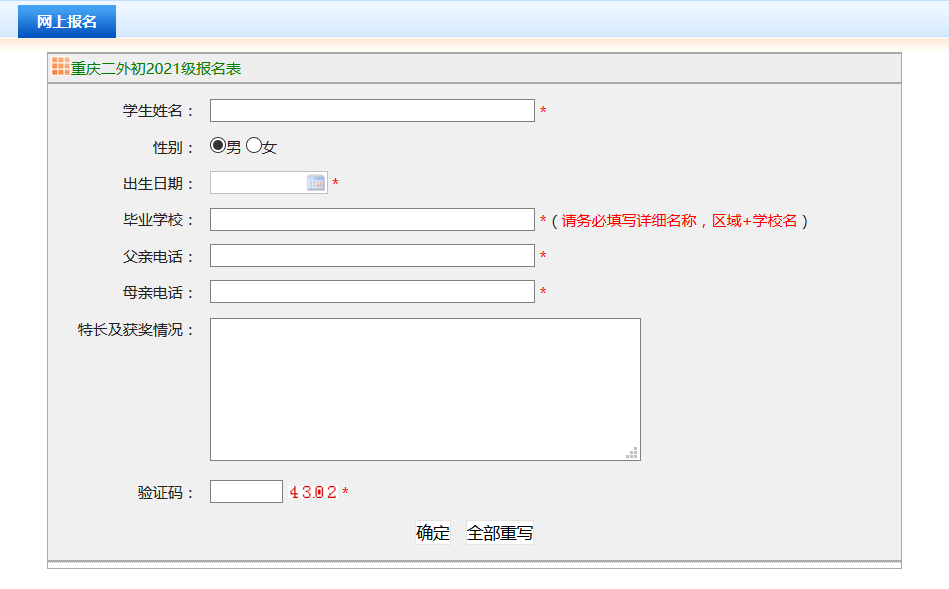This screenshot has height=589, width=949.
Task: Switch to the 网上报名 tab
Action: 67,22
